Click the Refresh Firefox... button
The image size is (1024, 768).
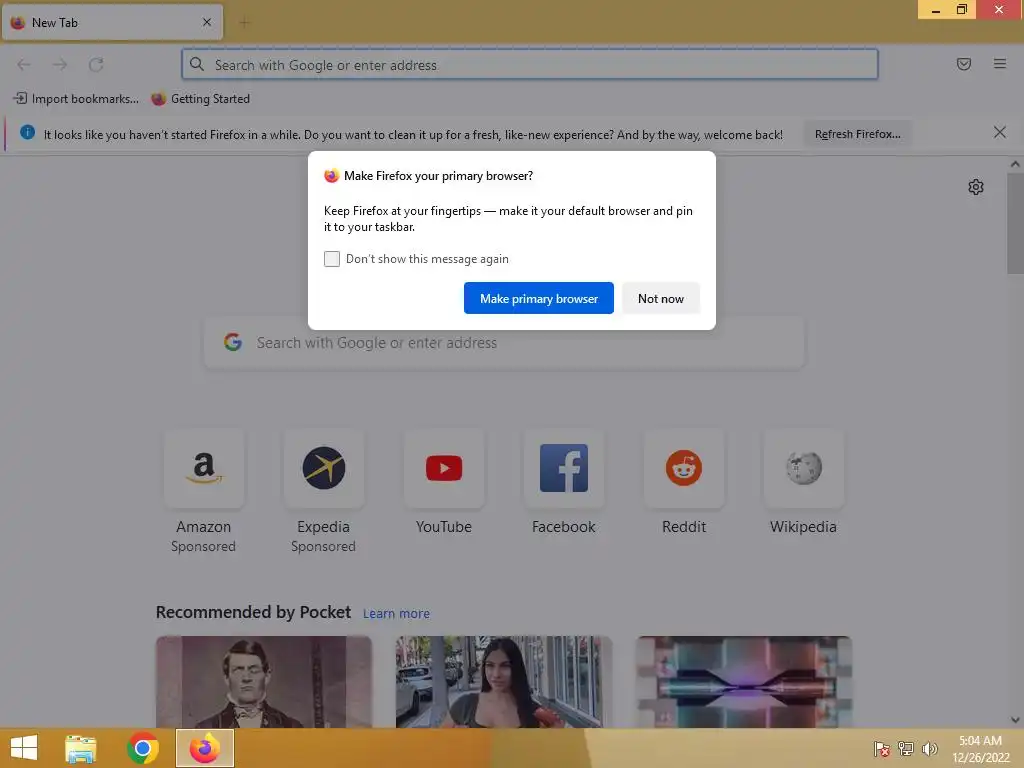point(857,134)
